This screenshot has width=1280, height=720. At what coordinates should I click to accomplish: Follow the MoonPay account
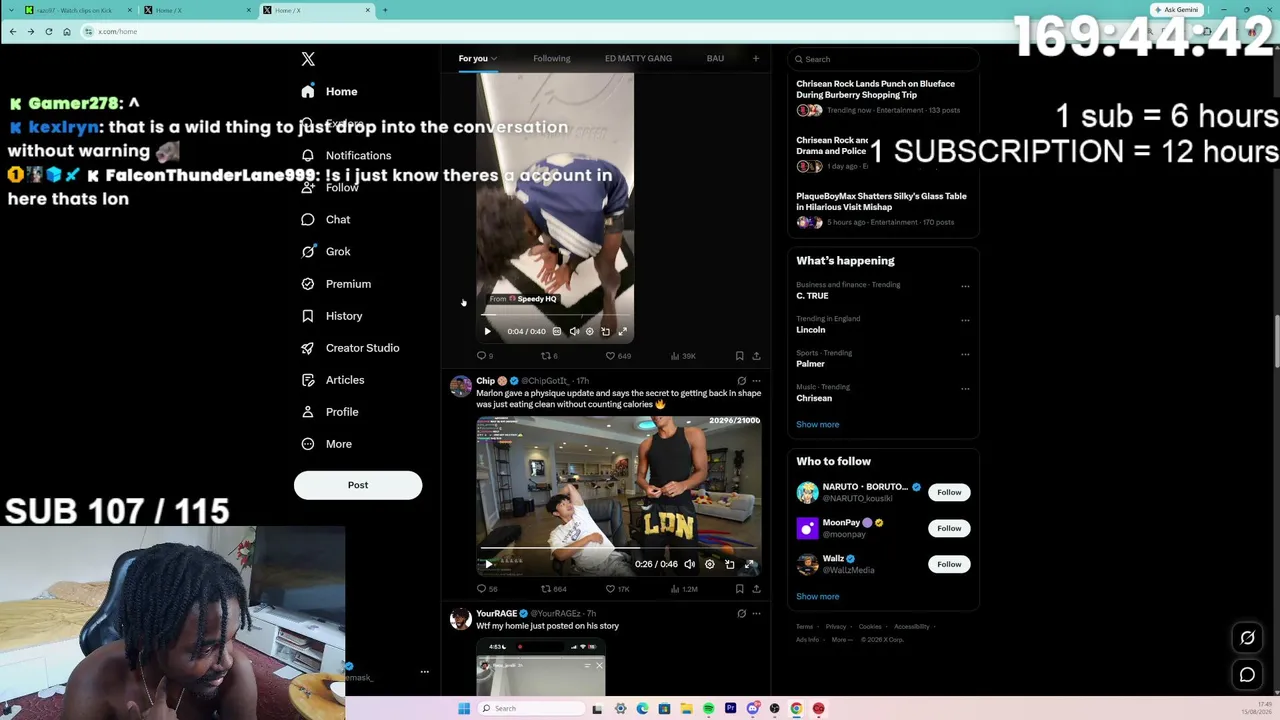tap(949, 528)
